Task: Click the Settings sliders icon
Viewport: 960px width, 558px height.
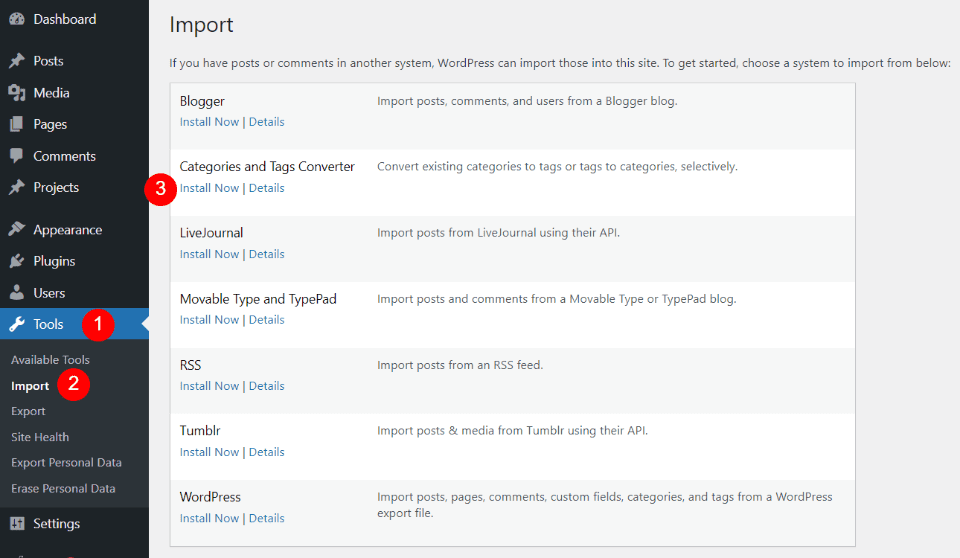Action: pos(17,524)
